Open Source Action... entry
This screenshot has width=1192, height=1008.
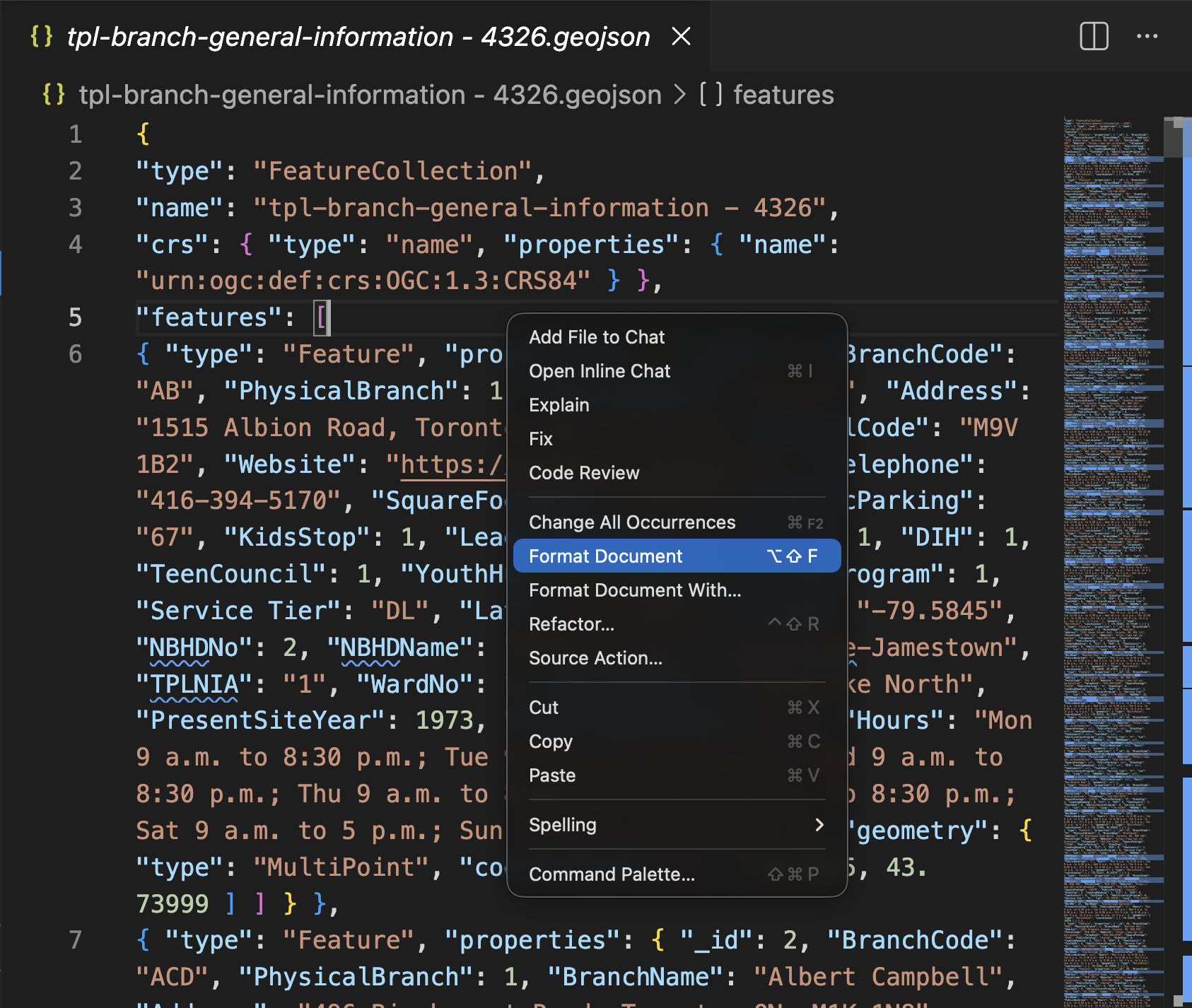[x=677, y=658]
